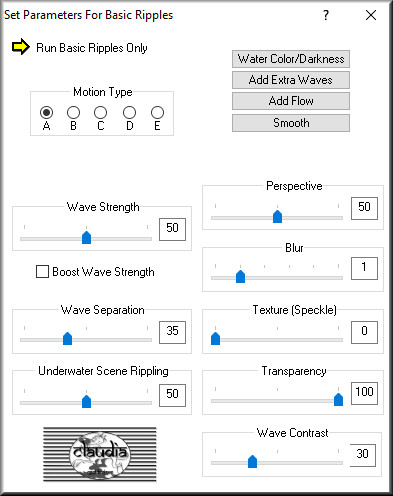Image resolution: width=393 pixels, height=496 pixels.
Task: Open Water Color/Darkness settings
Action: [291, 59]
